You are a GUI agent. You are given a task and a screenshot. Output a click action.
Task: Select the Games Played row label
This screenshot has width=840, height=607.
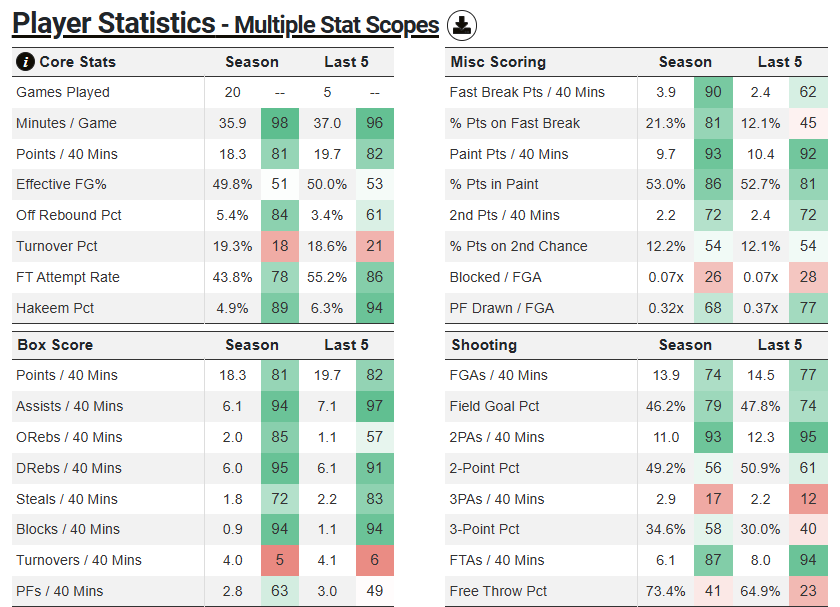pyautogui.click(x=63, y=92)
